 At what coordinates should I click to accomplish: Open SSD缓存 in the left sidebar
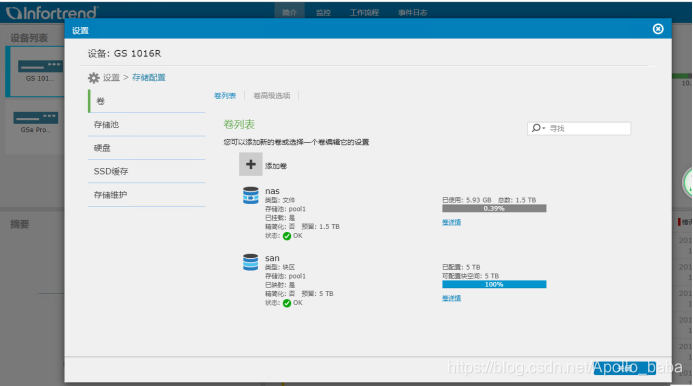[x=147, y=172]
